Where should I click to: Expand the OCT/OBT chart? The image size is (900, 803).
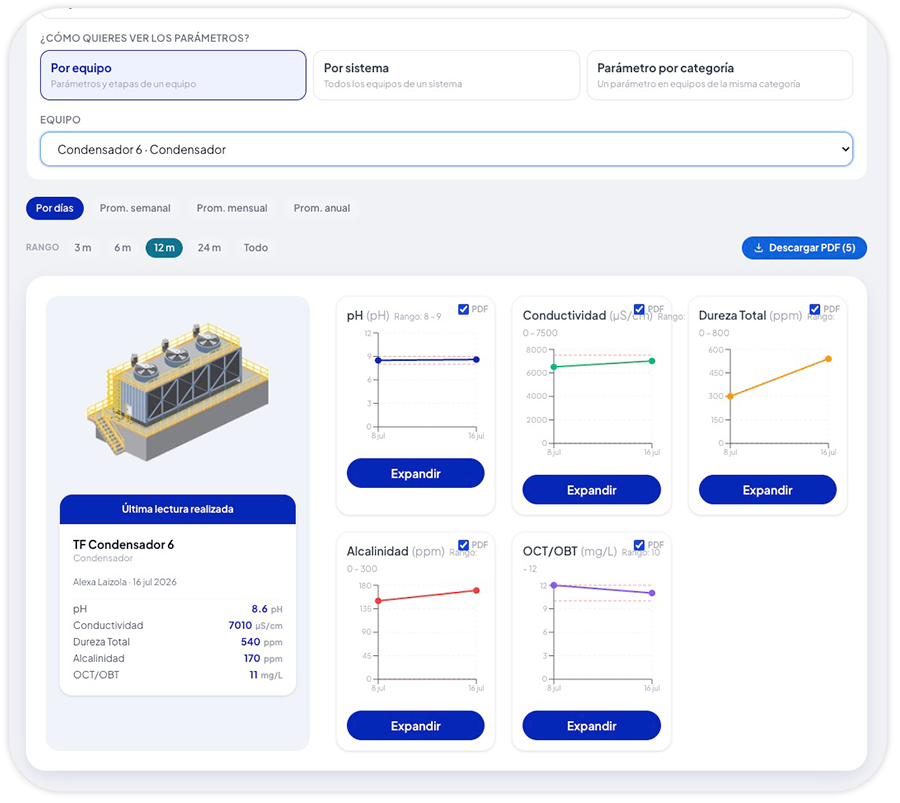tap(591, 726)
